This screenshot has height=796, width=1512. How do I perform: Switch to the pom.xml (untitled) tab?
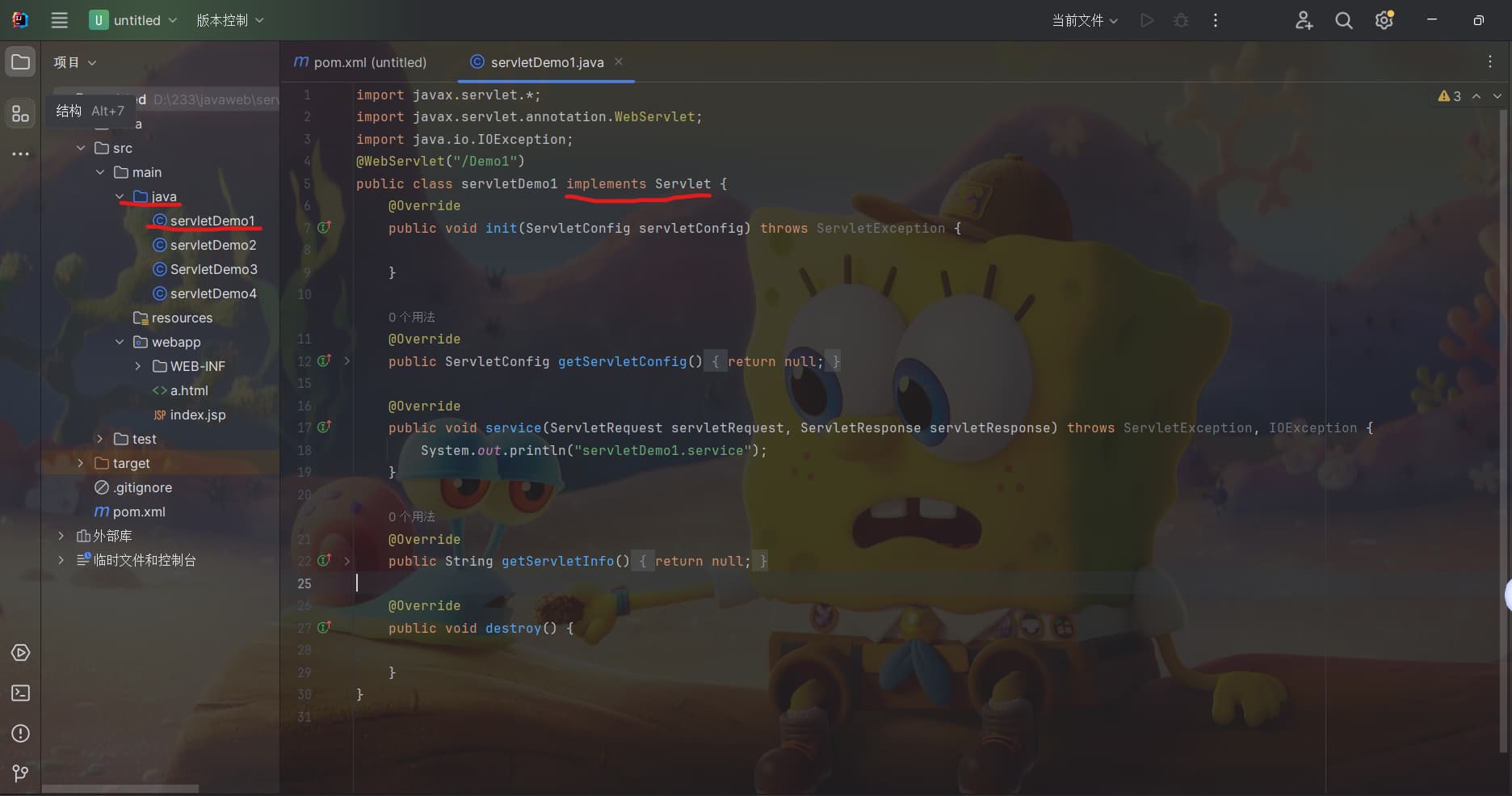click(x=361, y=62)
